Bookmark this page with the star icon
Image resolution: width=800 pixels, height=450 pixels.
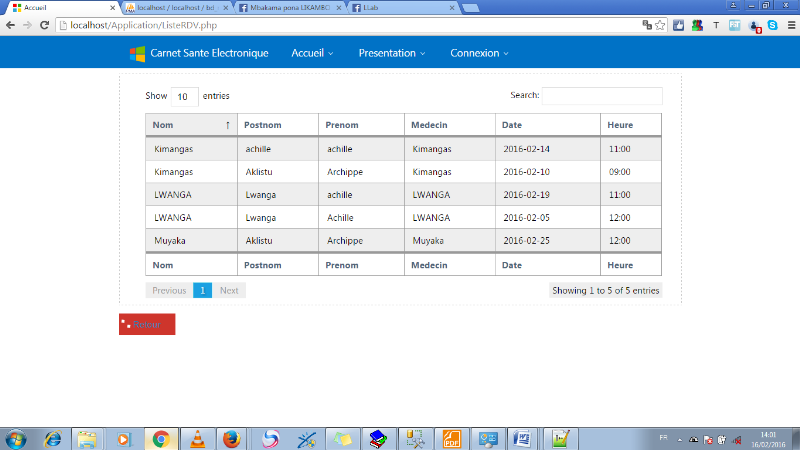[x=660, y=25]
